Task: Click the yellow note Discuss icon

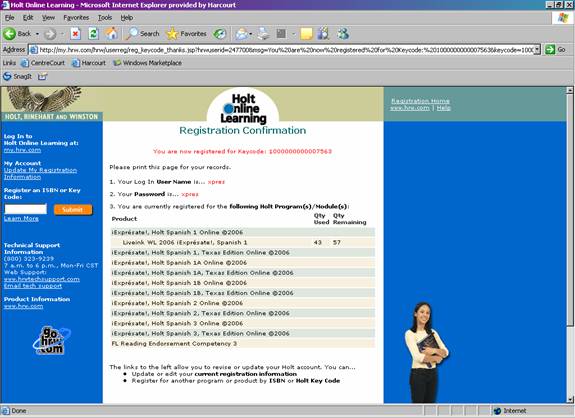Action: pyautogui.click(x=306, y=34)
